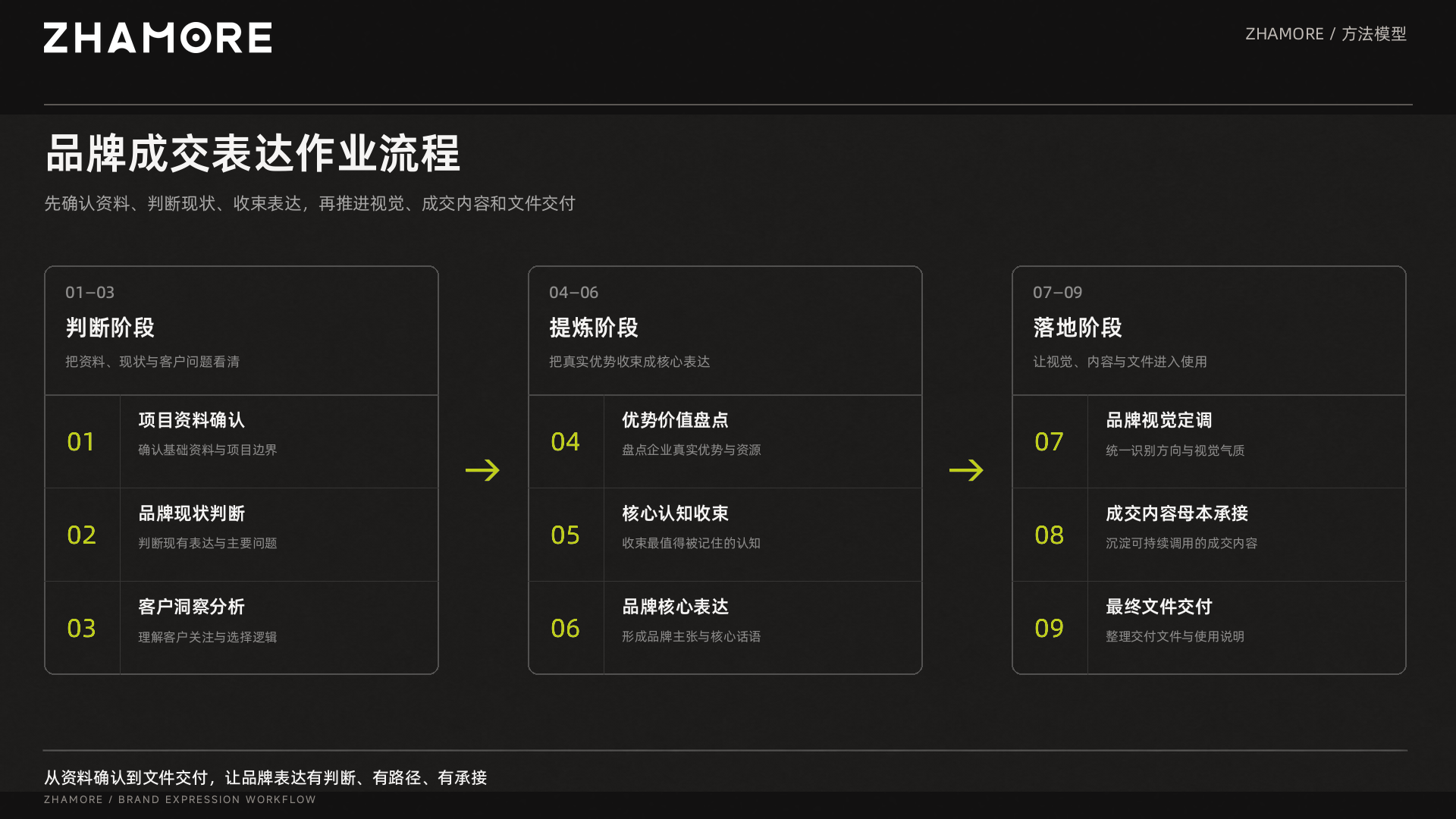Click the text 把真实优势收束成核心表达
The width and height of the screenshot is (1456, 819).
click(x=629, y=362)
